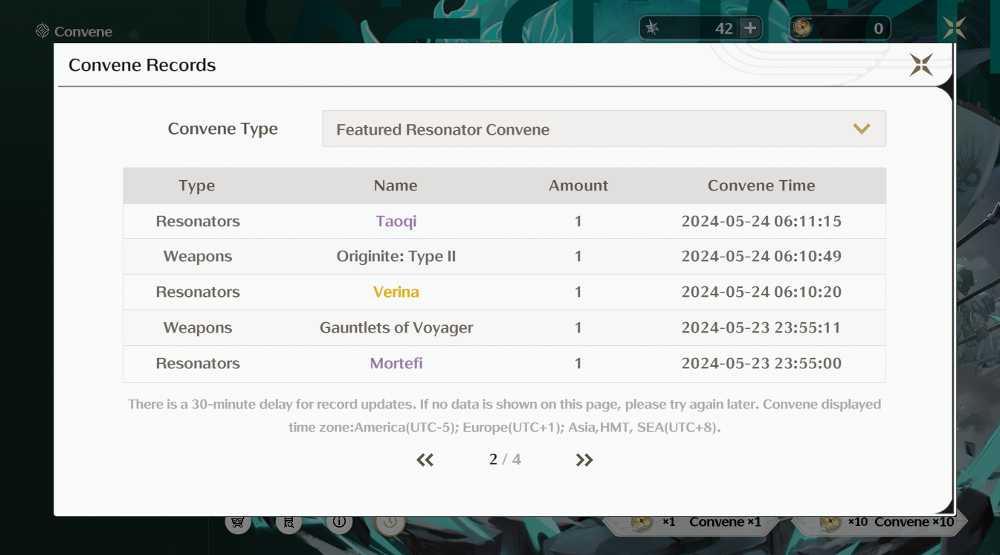Click the Name column header

(395, 186)
